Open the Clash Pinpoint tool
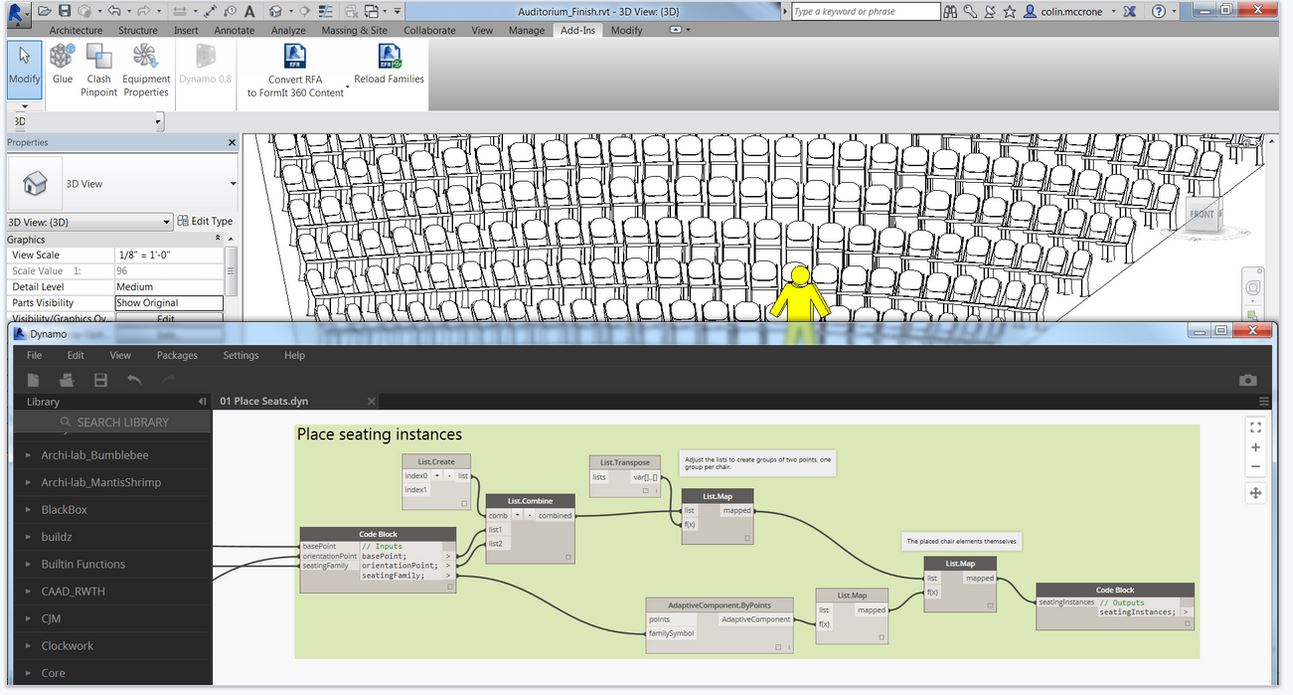The height and width of the screenshot is (695, 1293). point(99,64)
